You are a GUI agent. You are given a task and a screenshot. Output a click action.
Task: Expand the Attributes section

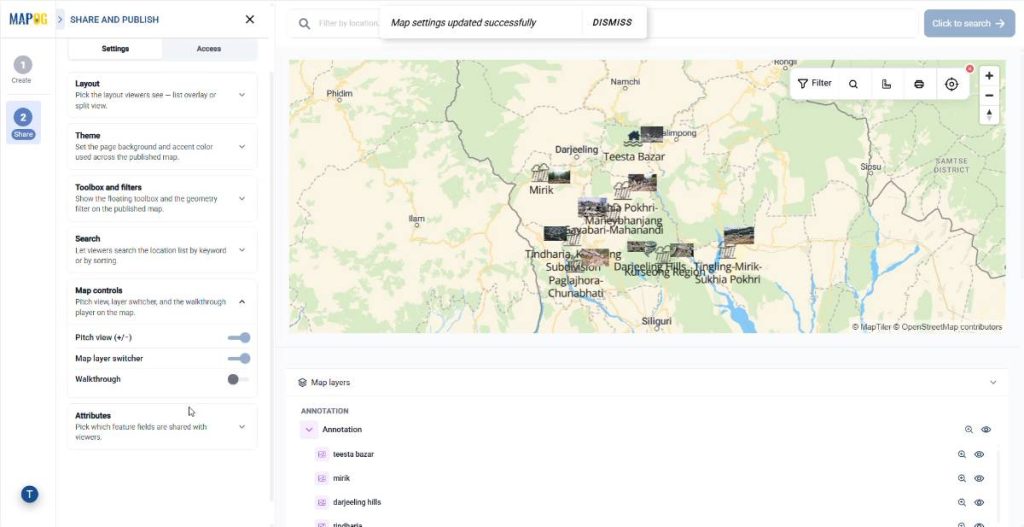click(163, 426)
